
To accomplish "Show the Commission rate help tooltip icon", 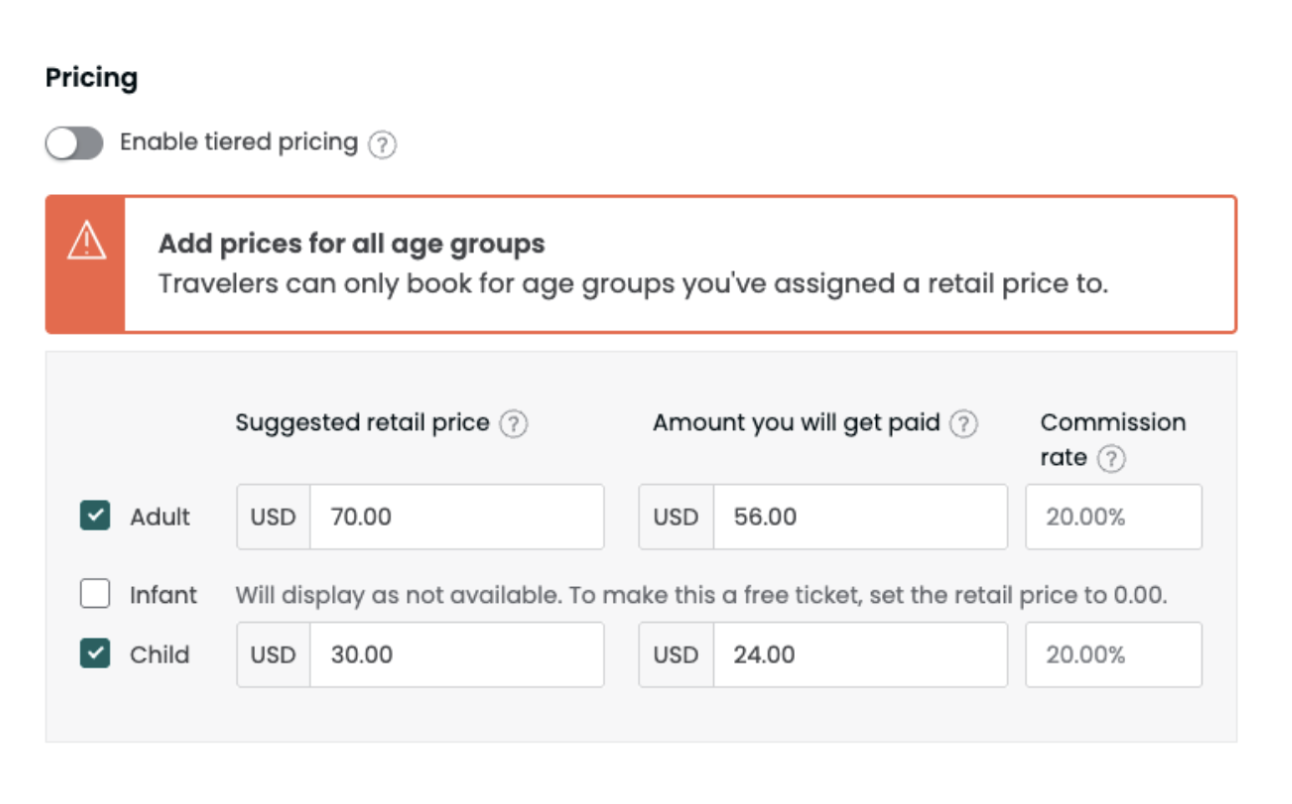I will coord(1110,459).
